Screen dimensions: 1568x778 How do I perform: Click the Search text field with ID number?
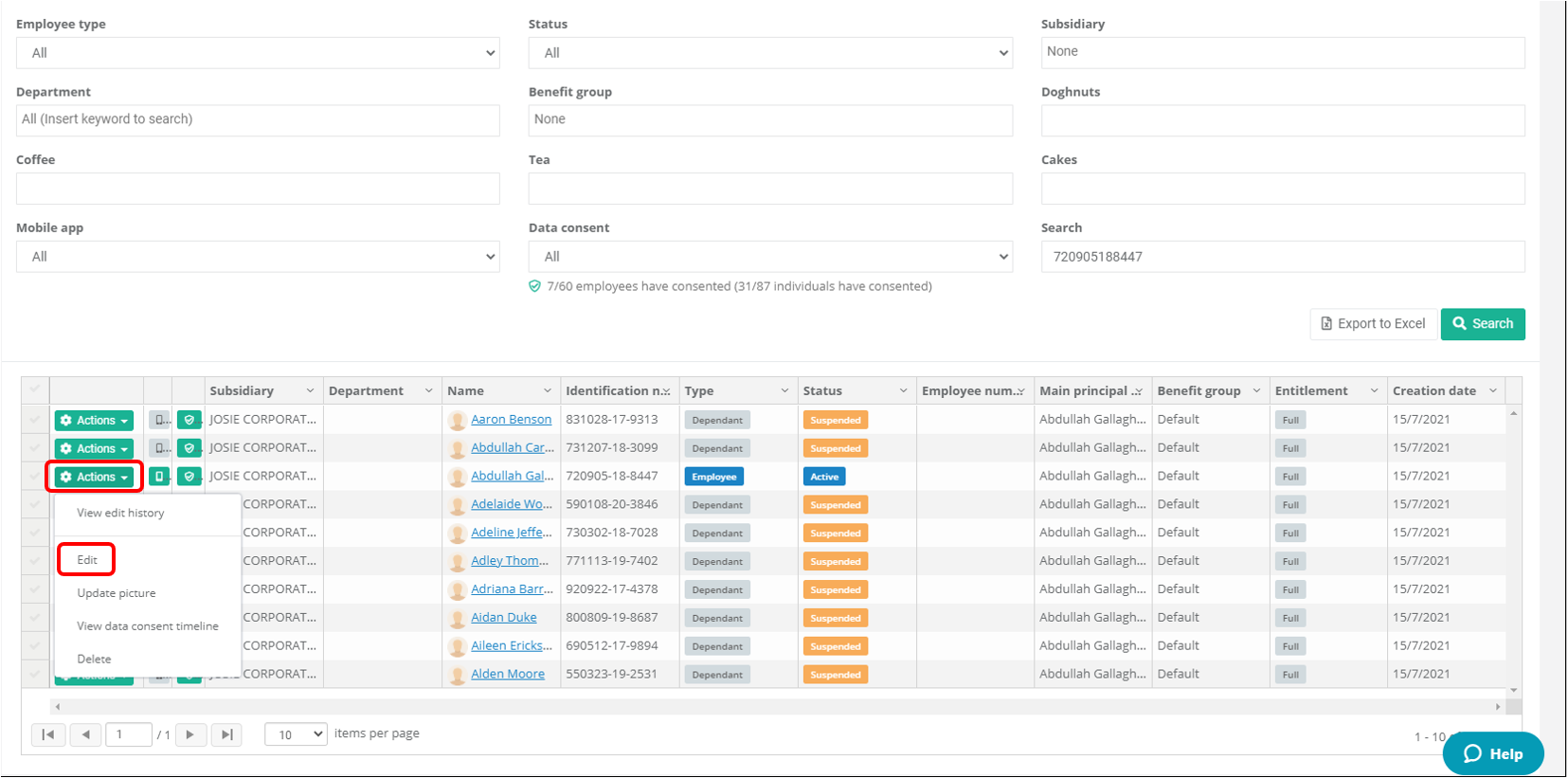1282,257
